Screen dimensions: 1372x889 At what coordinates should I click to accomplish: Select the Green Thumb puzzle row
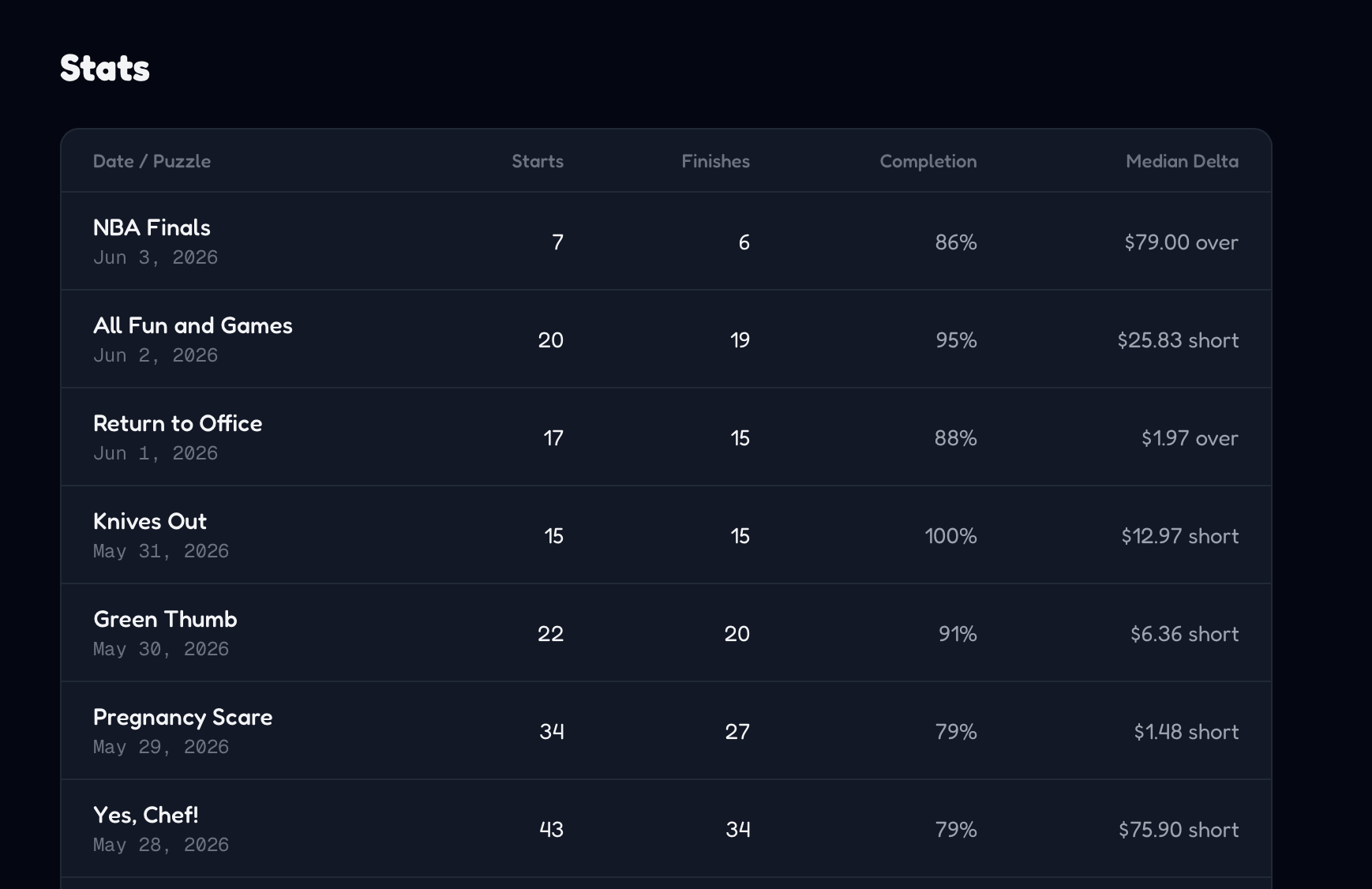666,633
